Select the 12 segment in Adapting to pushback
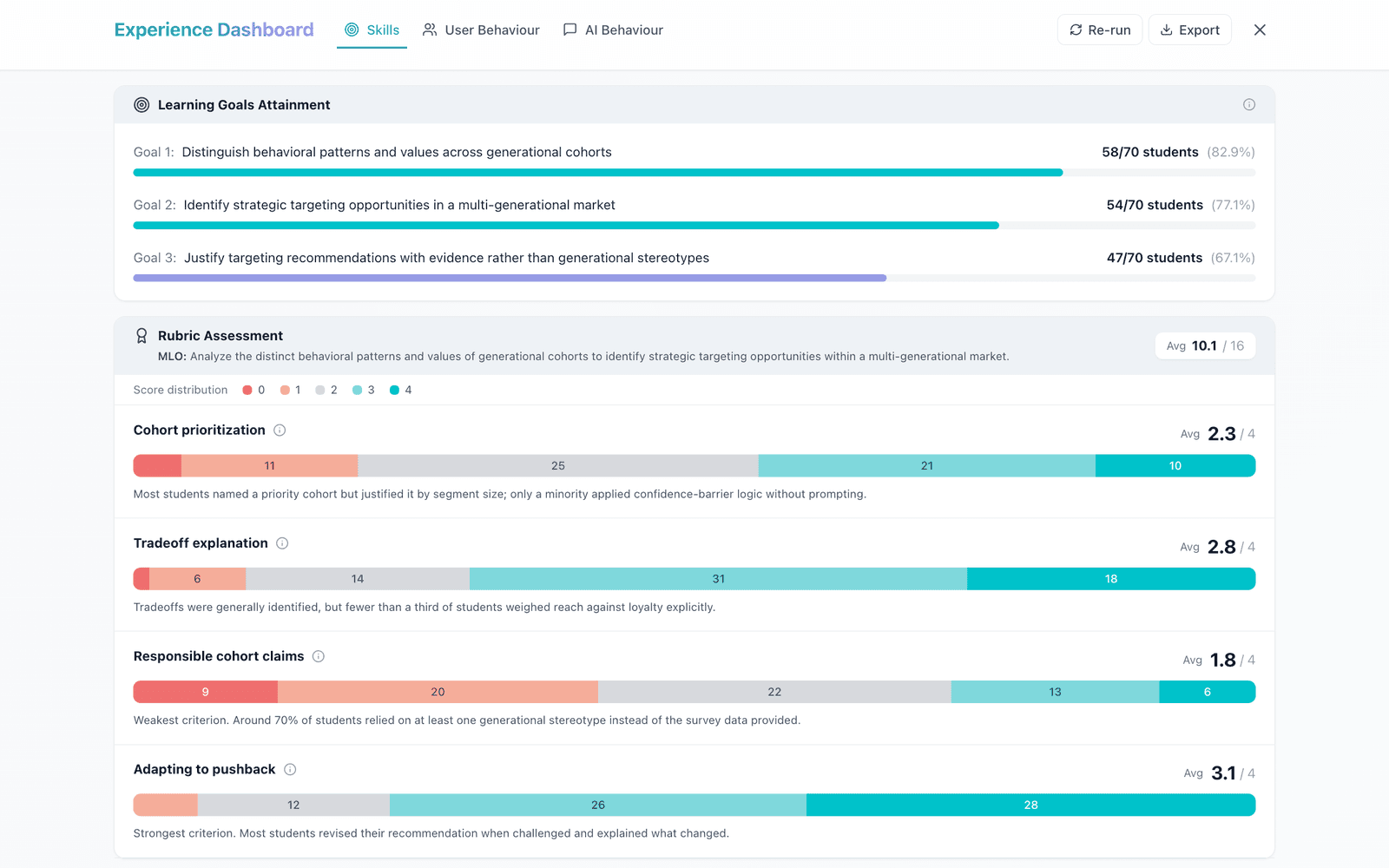 click(x=293, y=806)
